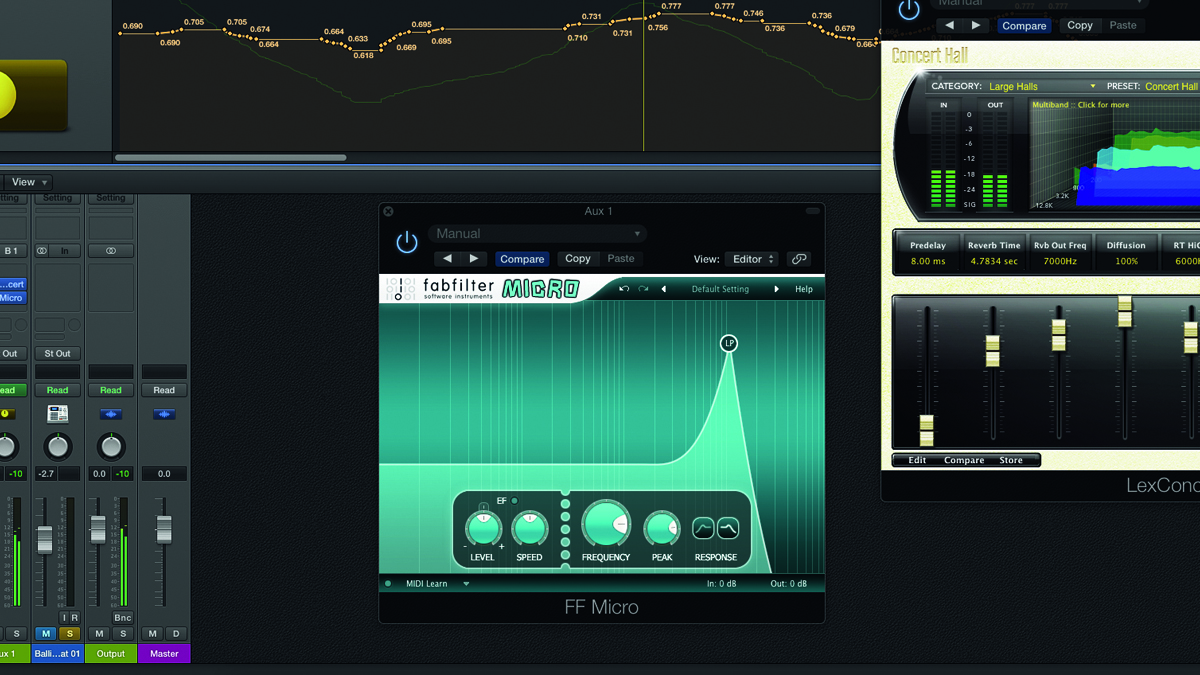Mute the Output channel
Image resolution: width=1200 pixels, height=675 pixels.
click(99, 633)
